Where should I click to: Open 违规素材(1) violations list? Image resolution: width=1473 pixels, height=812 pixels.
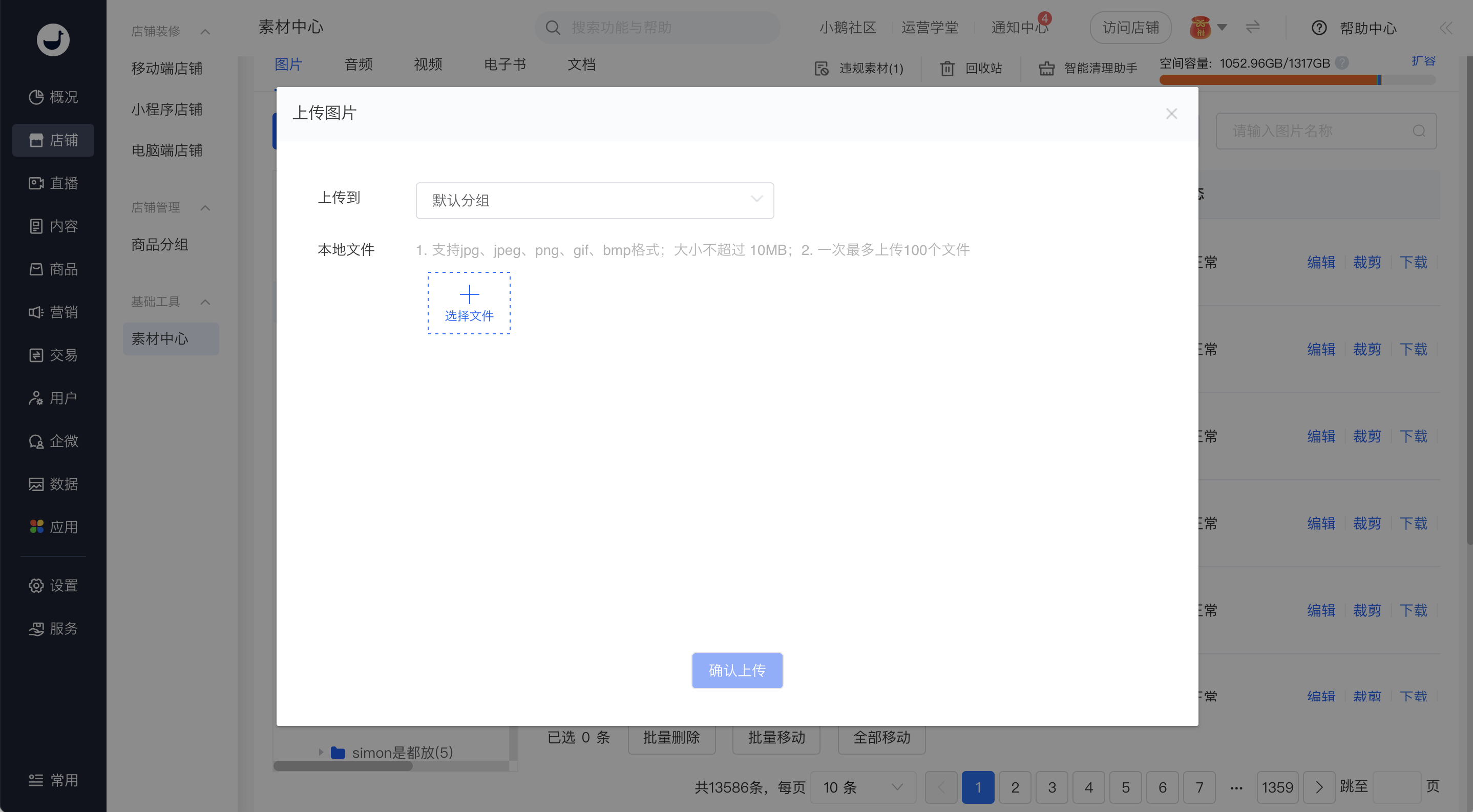click(x=859, y=69)
